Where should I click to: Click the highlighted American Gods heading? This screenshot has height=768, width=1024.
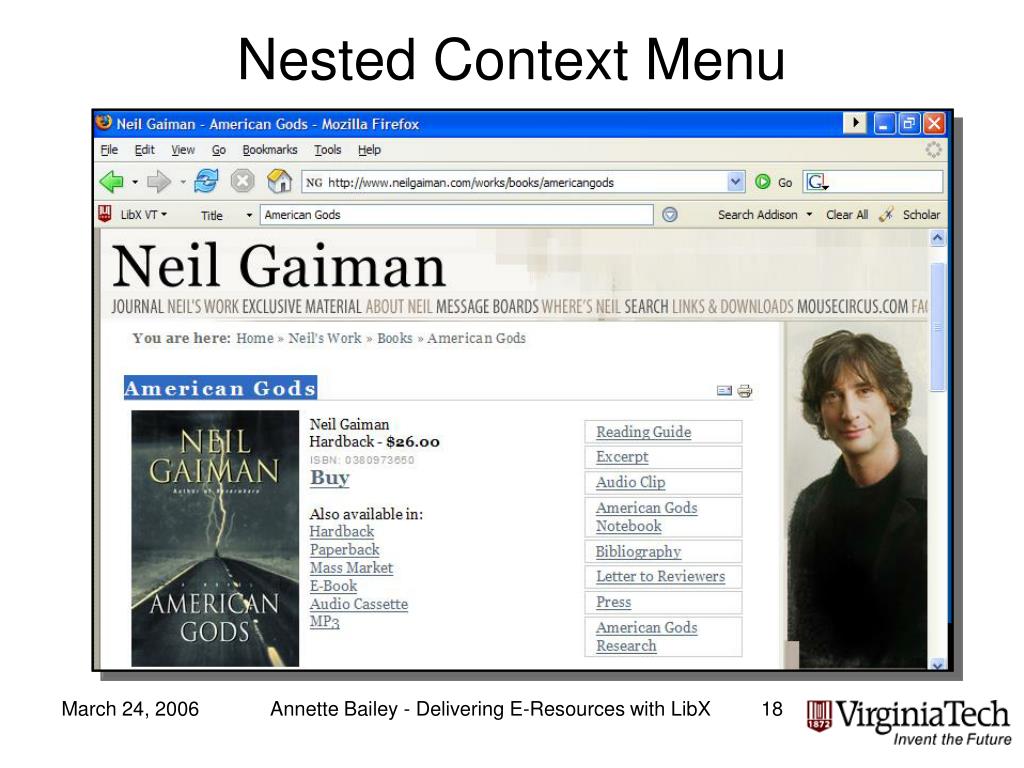[x=220, y=388]
